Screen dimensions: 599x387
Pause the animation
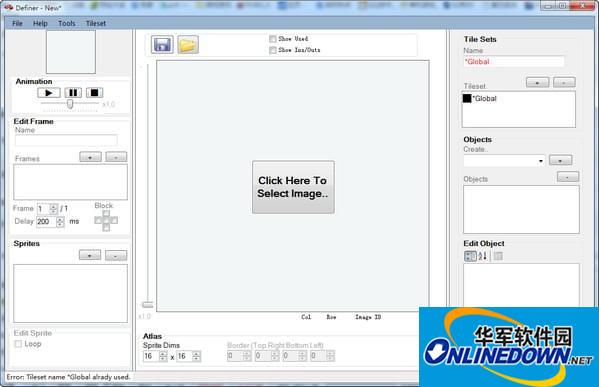click(73, 92)
